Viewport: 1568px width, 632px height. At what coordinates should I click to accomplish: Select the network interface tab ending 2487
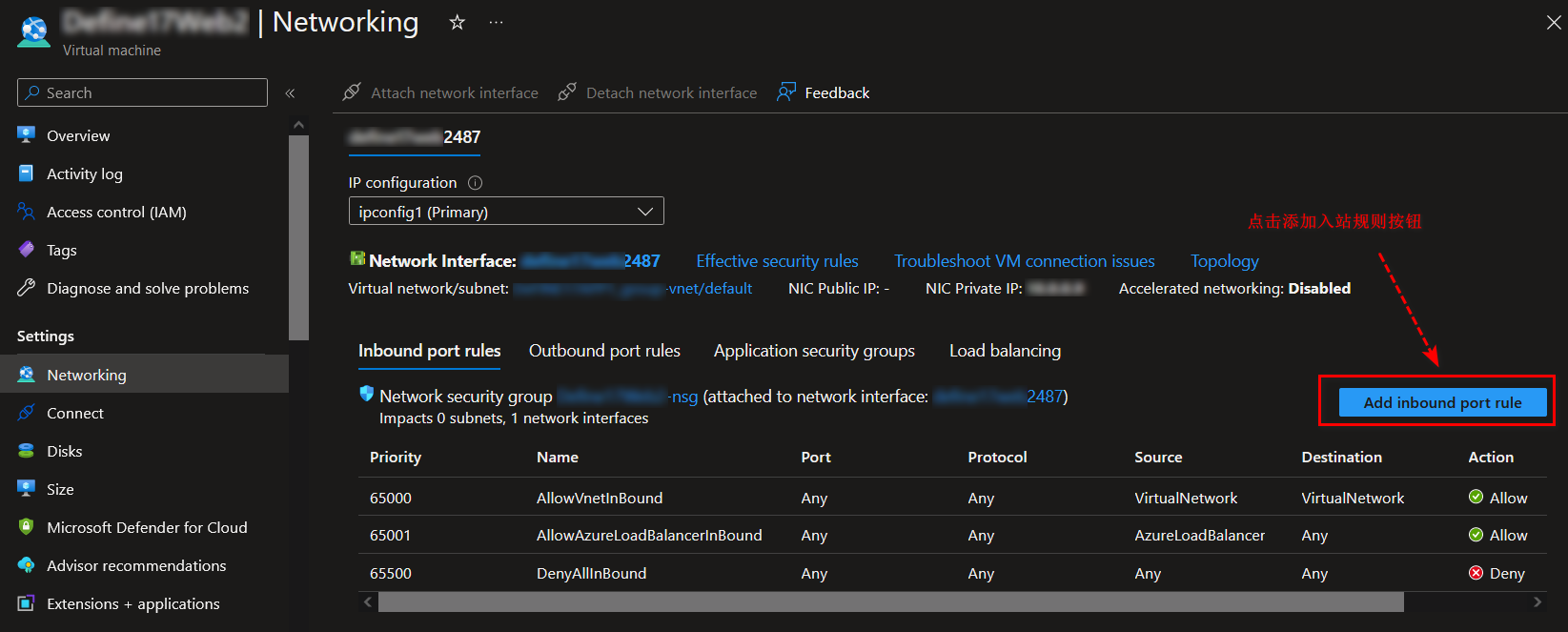[415, 137]
